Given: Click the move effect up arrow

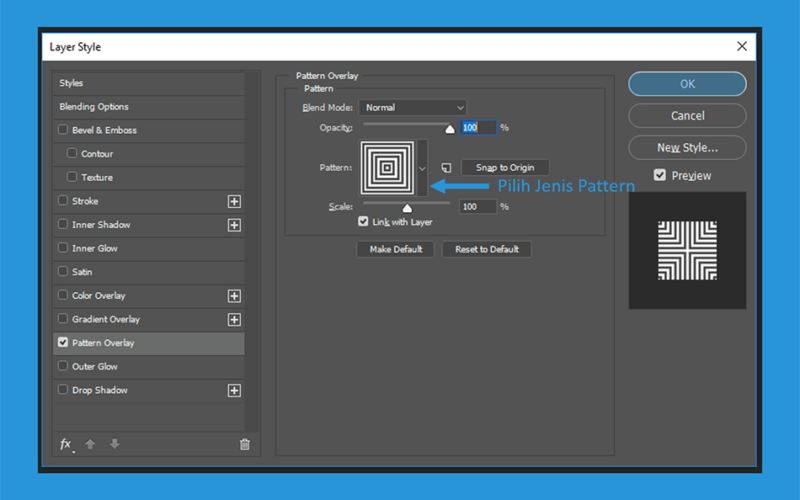Looking at the screenshot, I should point(90,444).
